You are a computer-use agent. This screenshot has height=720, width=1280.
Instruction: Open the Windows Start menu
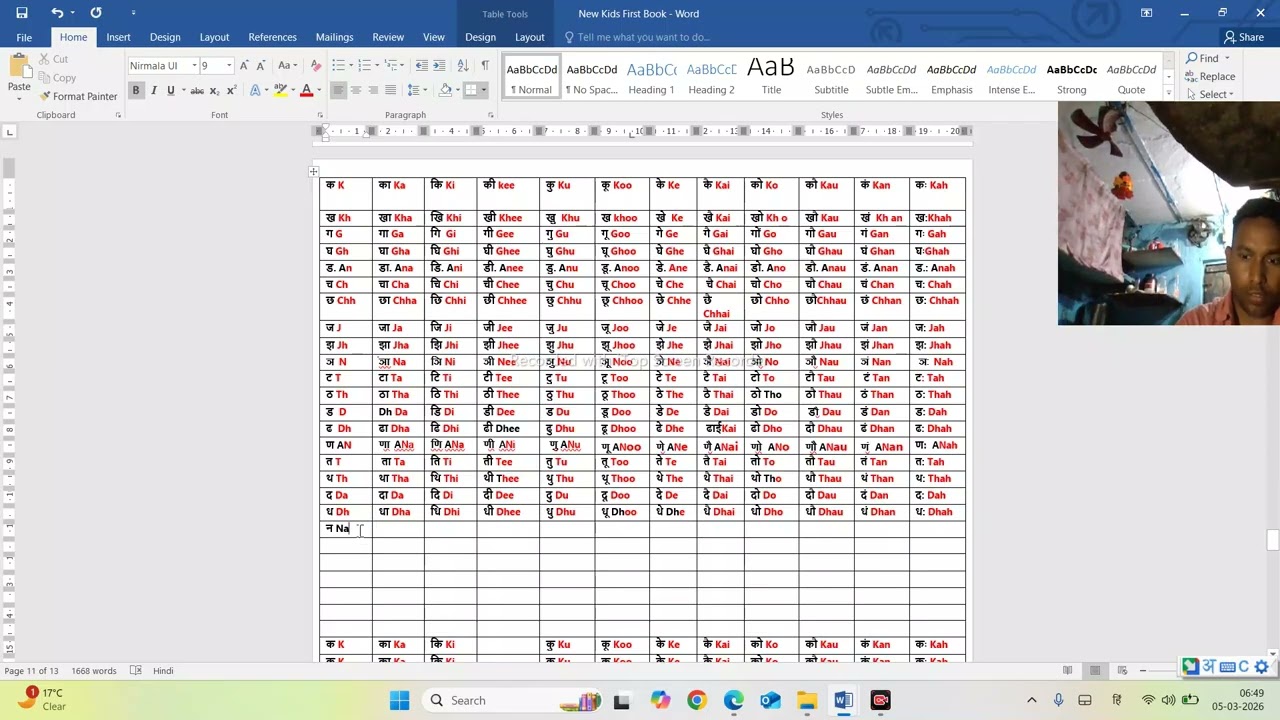pyautogui.click(x=399, y=700)
